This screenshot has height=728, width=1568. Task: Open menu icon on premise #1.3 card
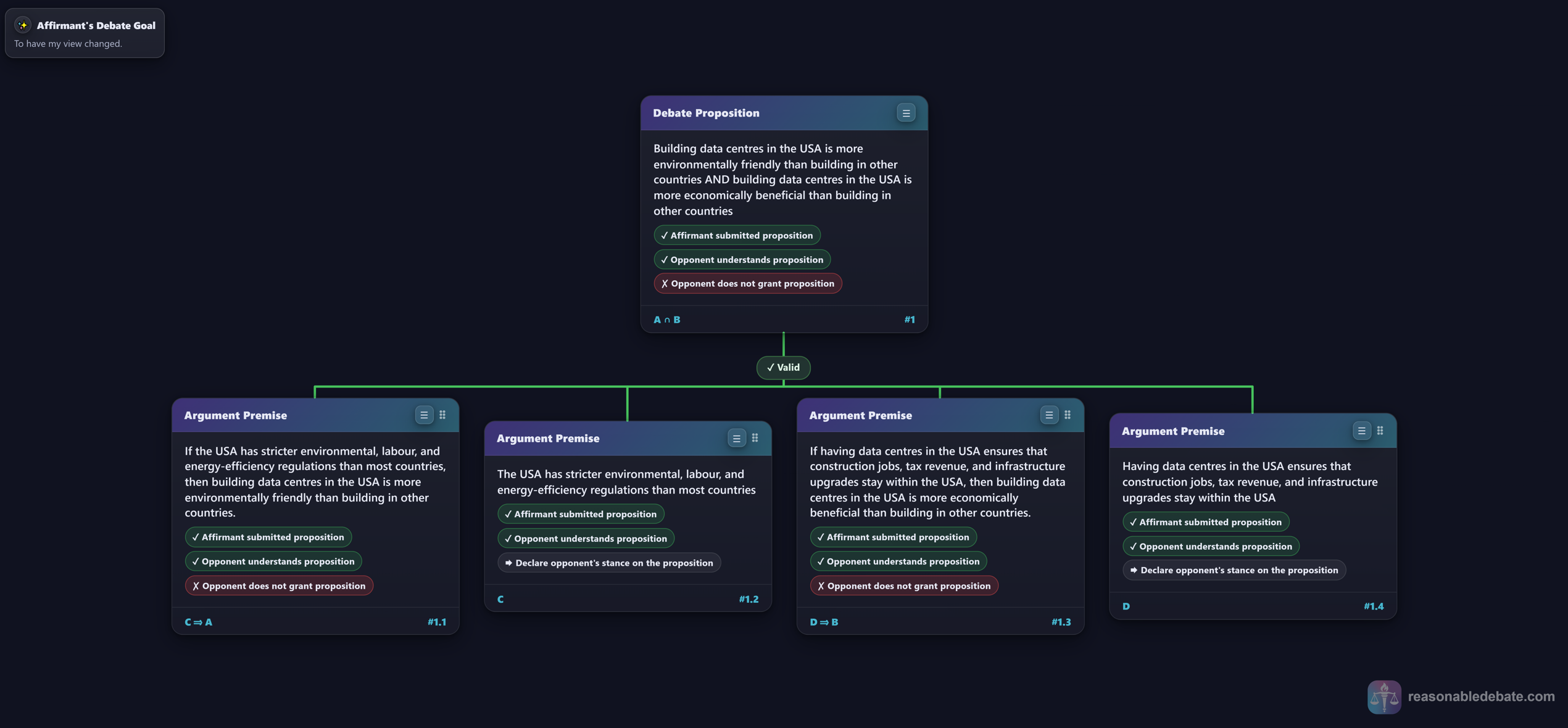click(x=1048, y=415)
